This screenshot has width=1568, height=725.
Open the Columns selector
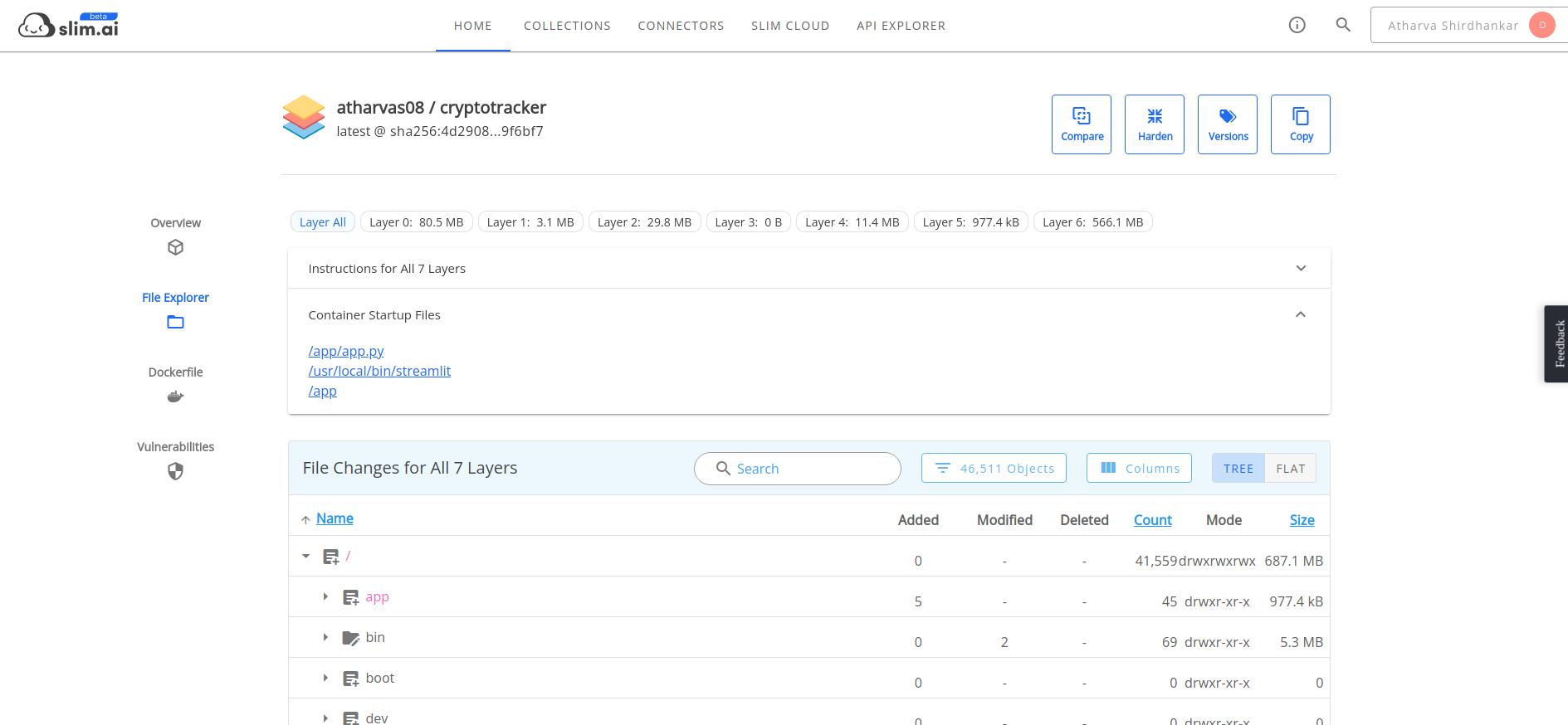click(x=1139, y=468)
